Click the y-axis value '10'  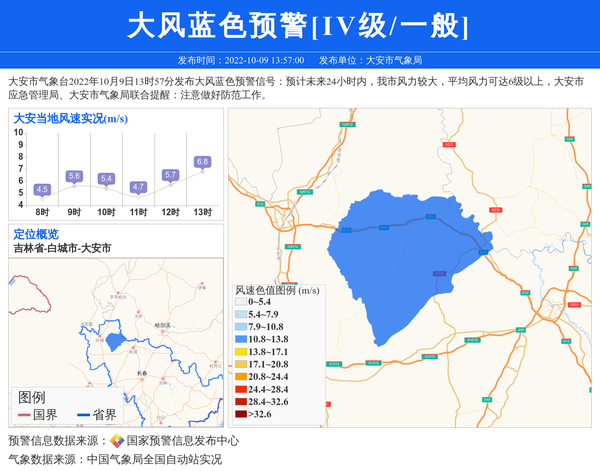pyautogui.click(x=18, y=132)
